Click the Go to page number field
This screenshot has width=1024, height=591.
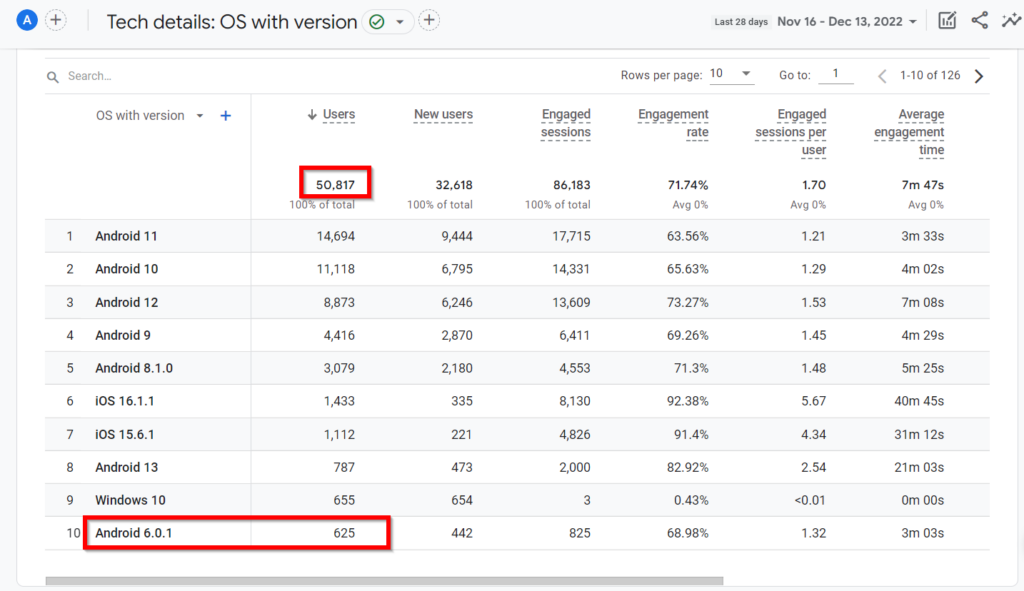pyautogui.click(x=836, y=74)
